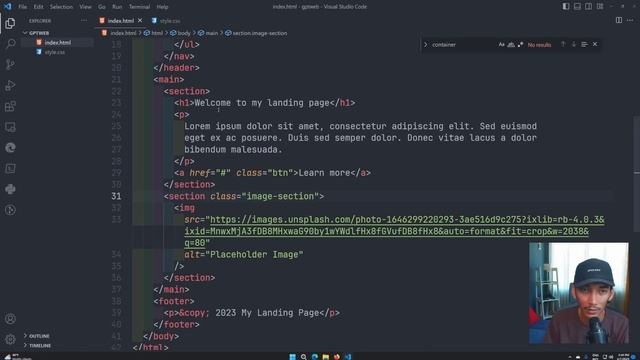Image resolution: width=640 pixels, height=360 pixels.
Task: Open Microsoft Edge from taskbar
Action: pos(315,357)
